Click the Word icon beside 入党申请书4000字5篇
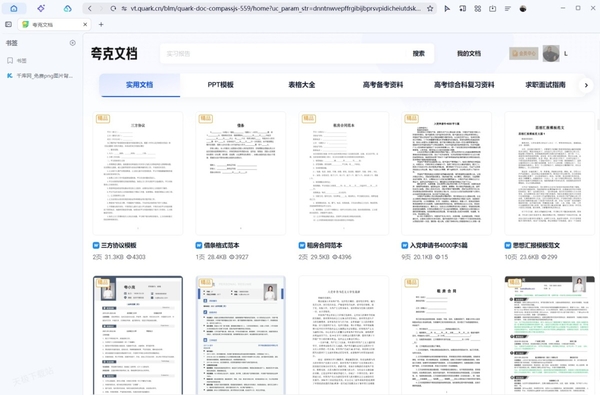600x395 pixels. coord(405,245)
